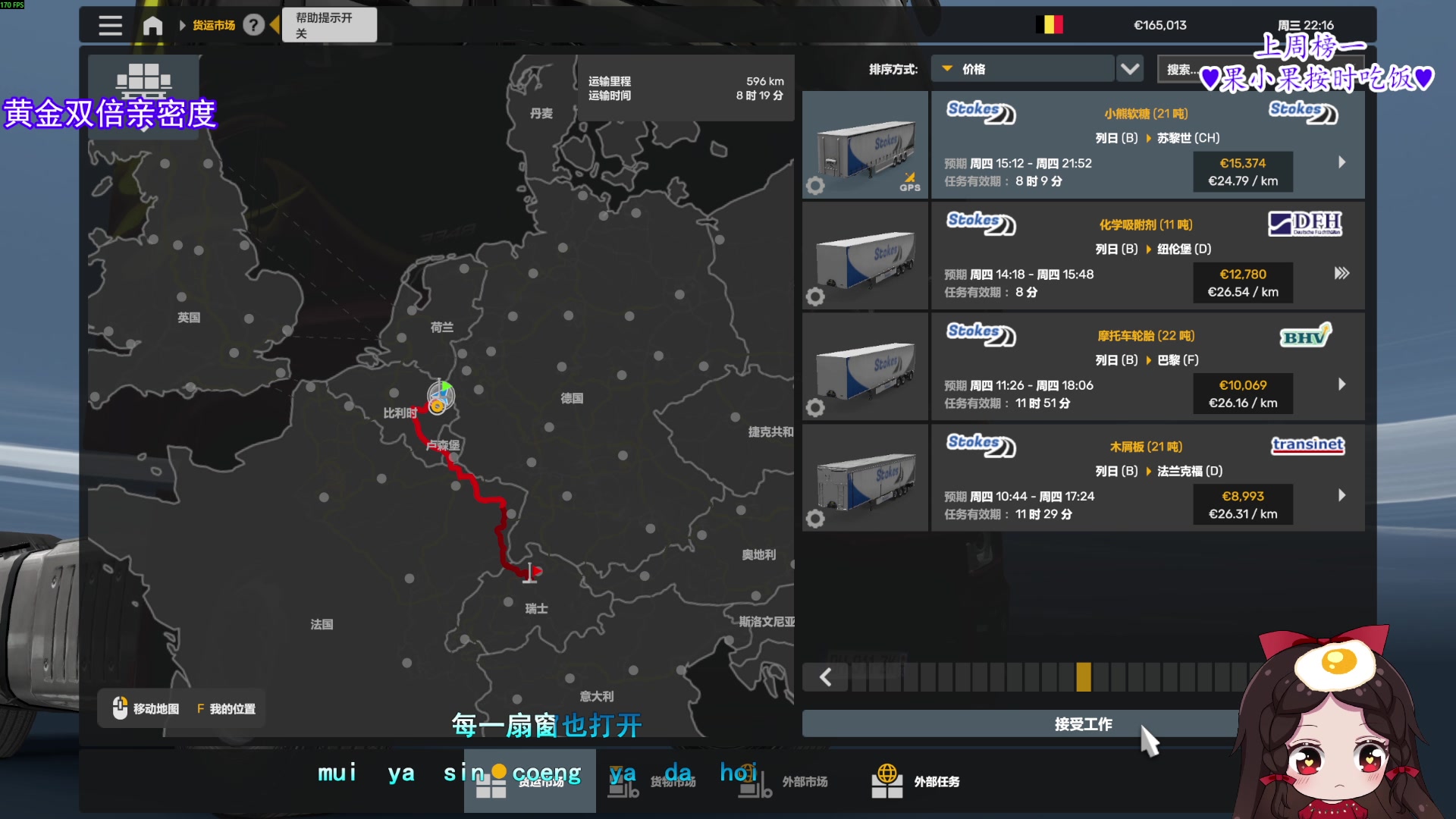Click highlighted yellow page marker in pagination bar
This screenshot has width=1456, height=819.
pyautogui.click(x=1084, y=677)
